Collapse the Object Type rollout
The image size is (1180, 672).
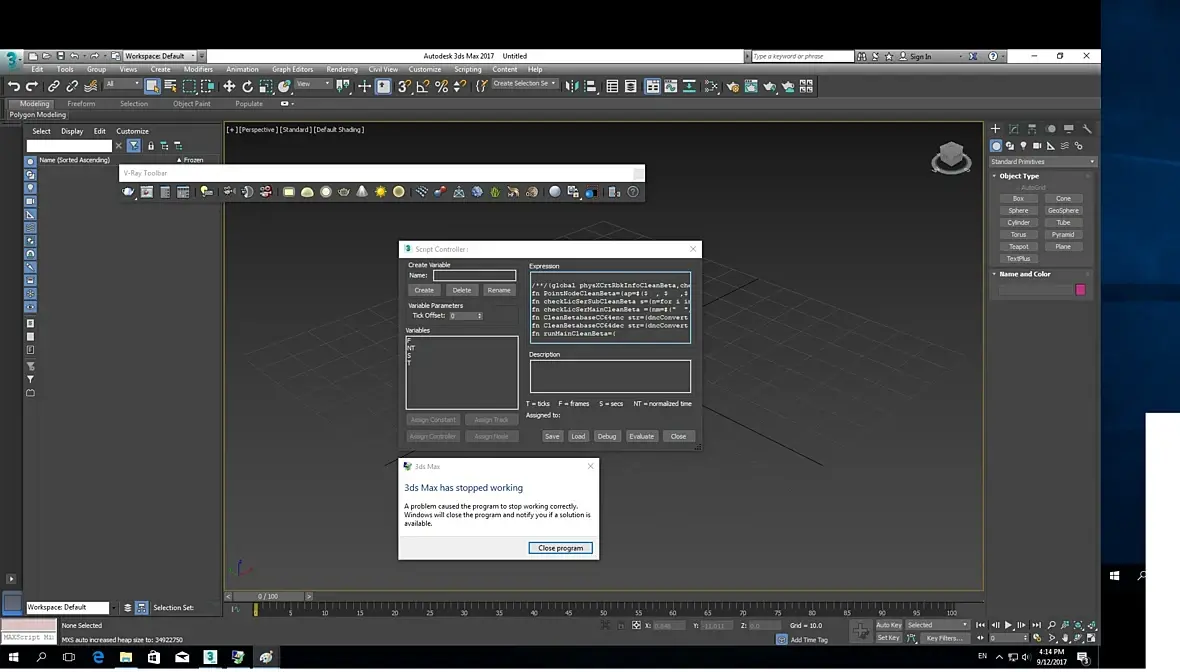[x=1019, y=176]
